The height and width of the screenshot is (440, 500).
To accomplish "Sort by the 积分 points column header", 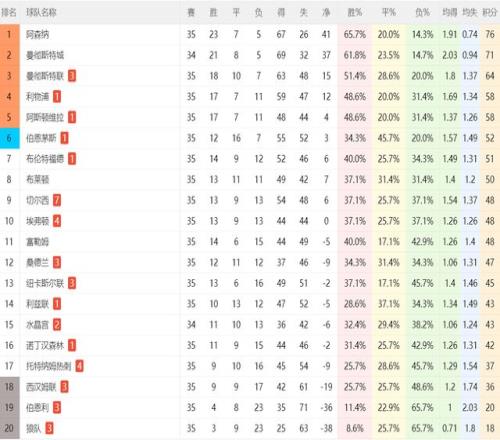I will 490,13.
